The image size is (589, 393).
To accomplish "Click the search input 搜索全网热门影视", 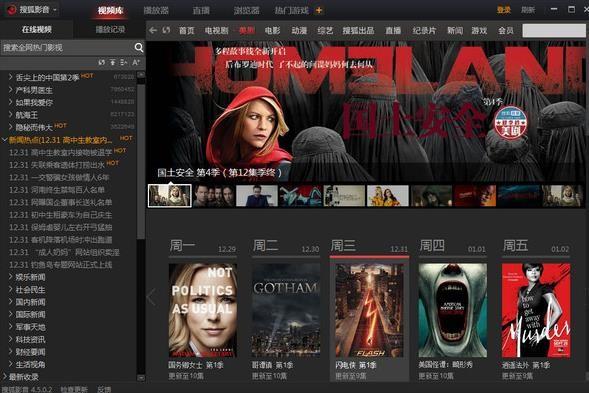I will coord(67,48).
